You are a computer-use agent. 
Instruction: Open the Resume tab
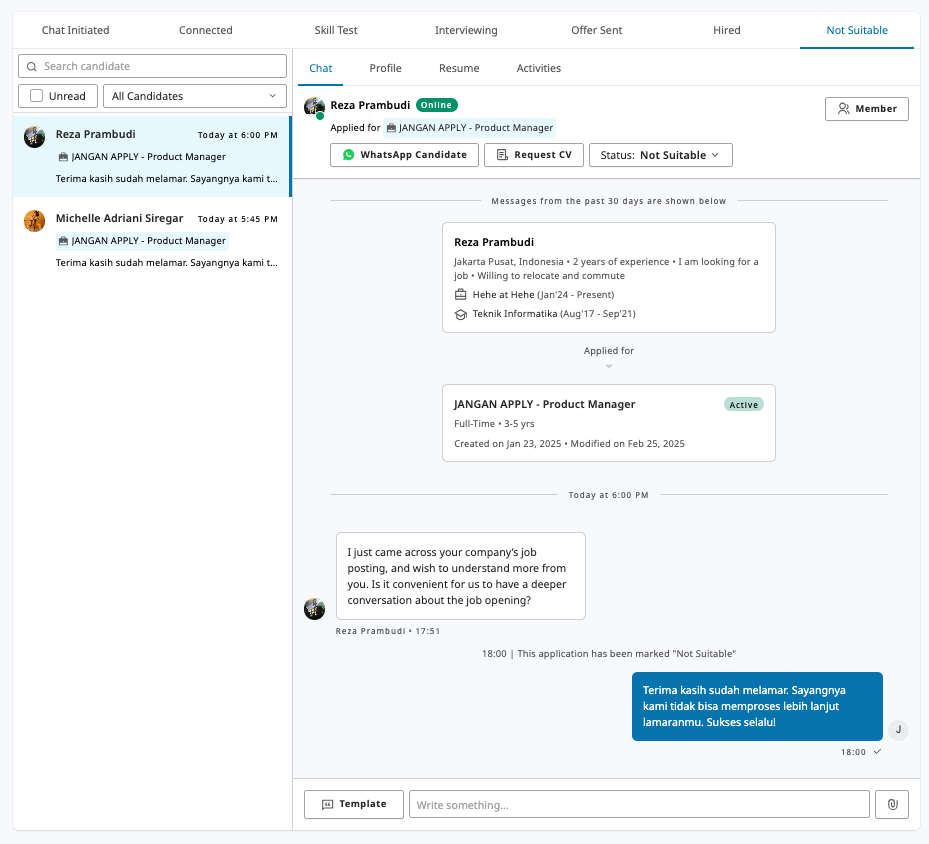(459, 68)
